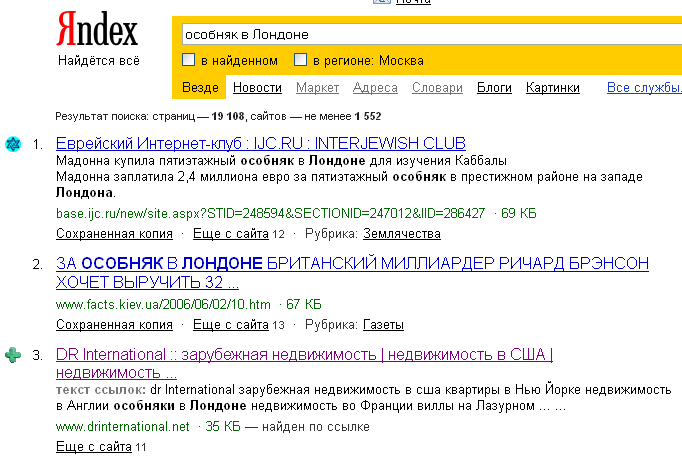
Task: Open 'Сохраненная копия' for the IJC.RU result
Action: [x=114, y=234]
